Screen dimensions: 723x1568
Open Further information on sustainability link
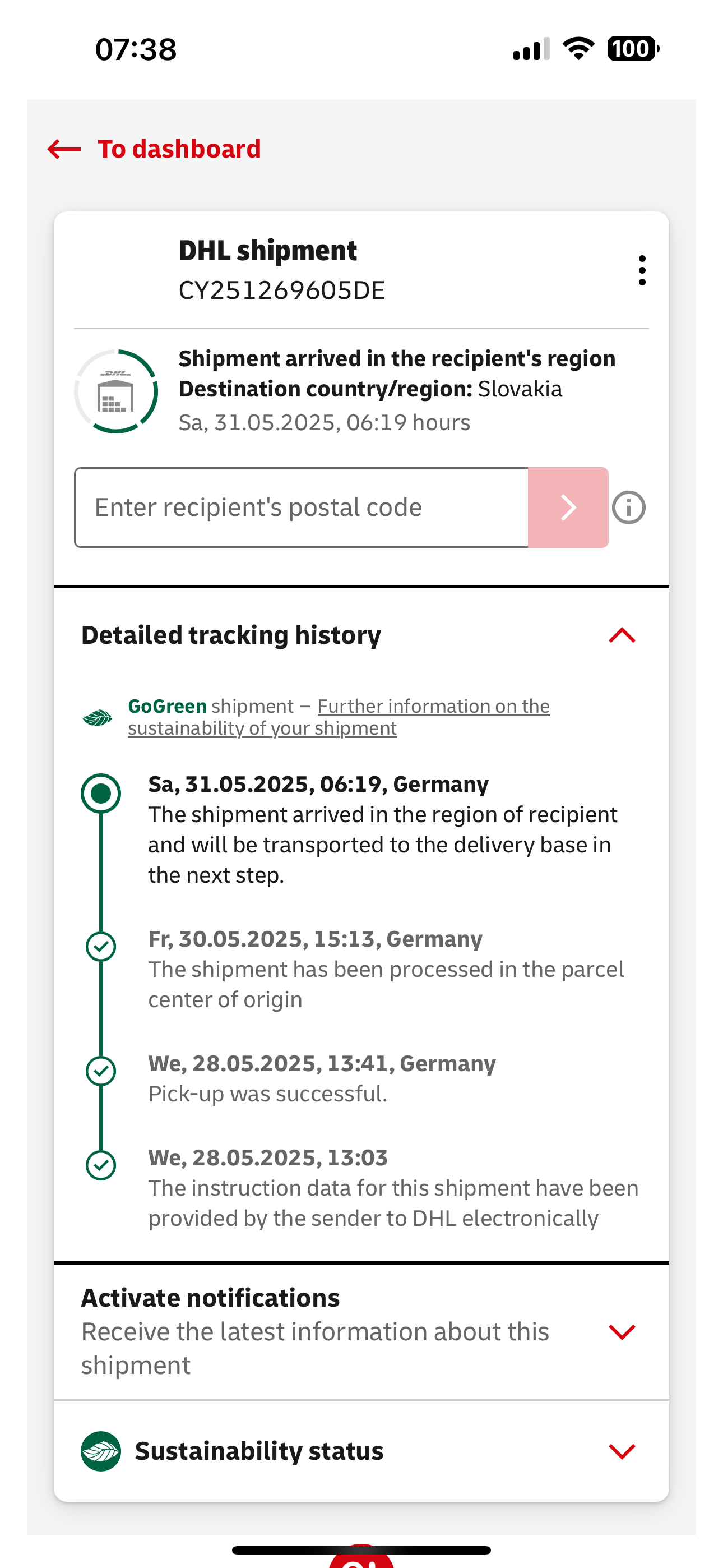(x=339, y=717)
